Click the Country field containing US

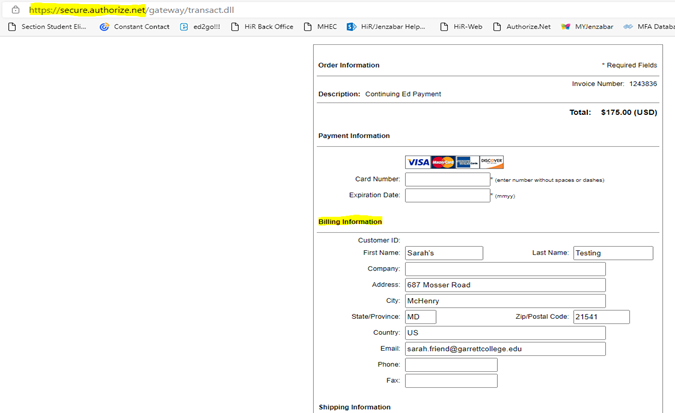point(505,333)
